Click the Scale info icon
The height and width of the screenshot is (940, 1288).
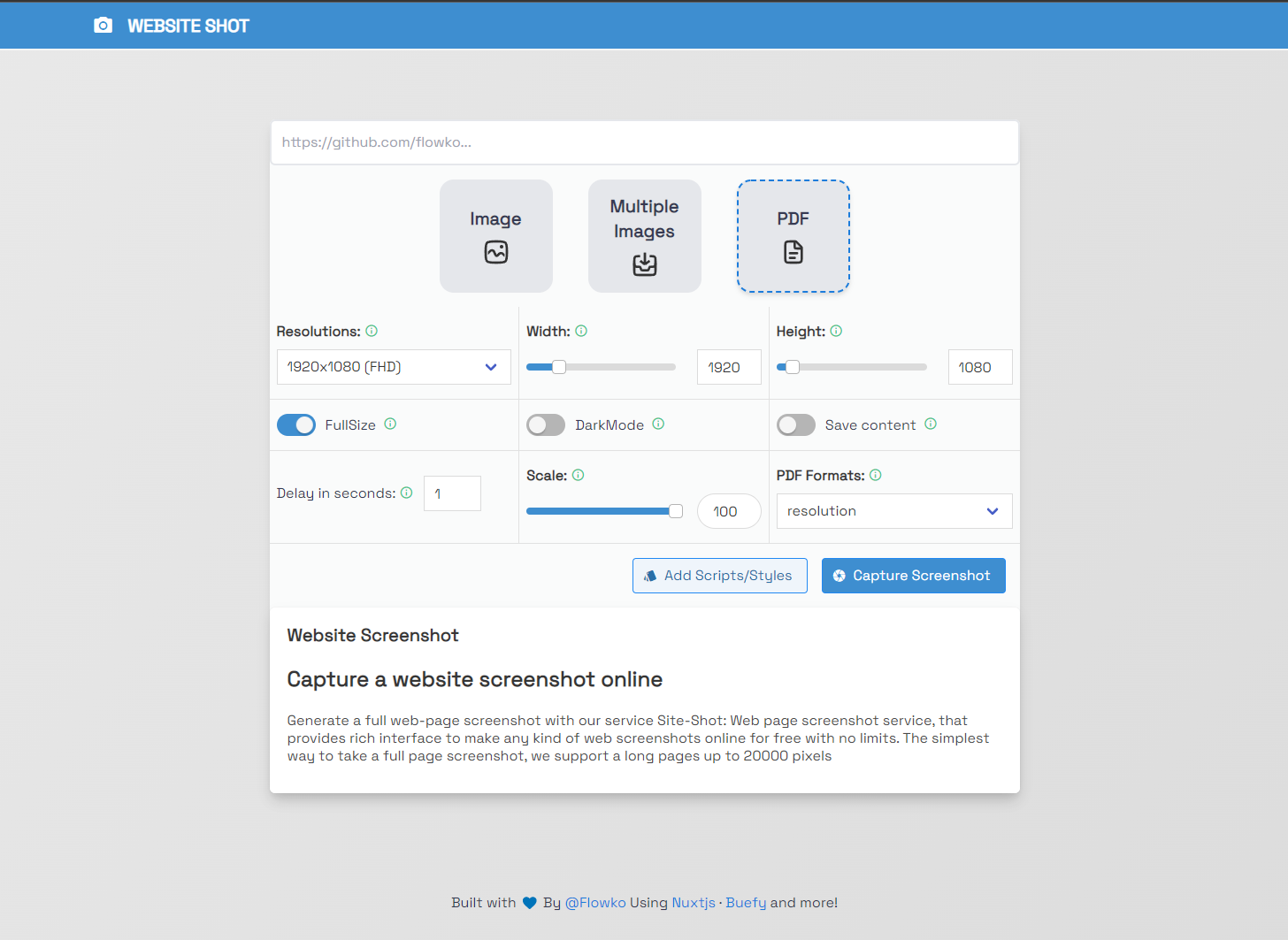[x=578, y=475]
